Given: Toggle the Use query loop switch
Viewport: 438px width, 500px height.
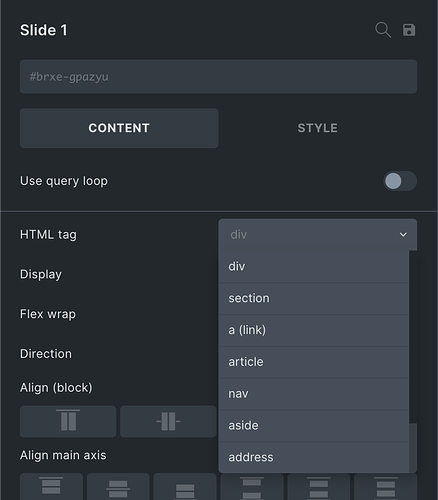Looking at the screenshot, I should point(400,181).
